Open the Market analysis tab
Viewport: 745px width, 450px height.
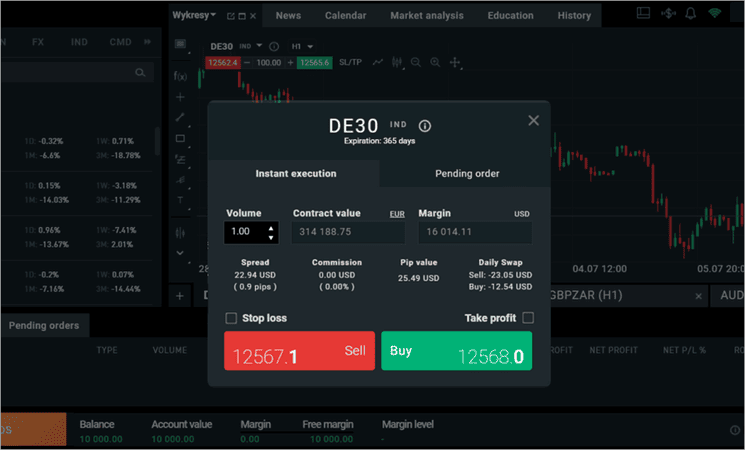426,16
